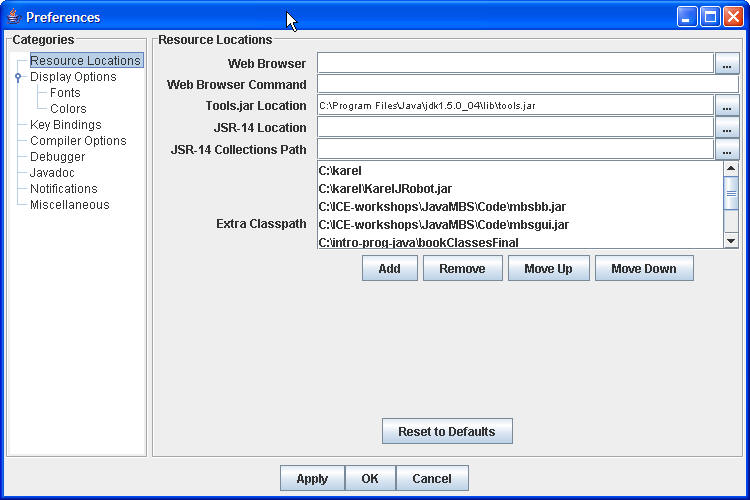This screenshot has height=500, width=750.
Task: Browse for JSR-14 Location
Action: pyautogui.click(x=727, y=128)
